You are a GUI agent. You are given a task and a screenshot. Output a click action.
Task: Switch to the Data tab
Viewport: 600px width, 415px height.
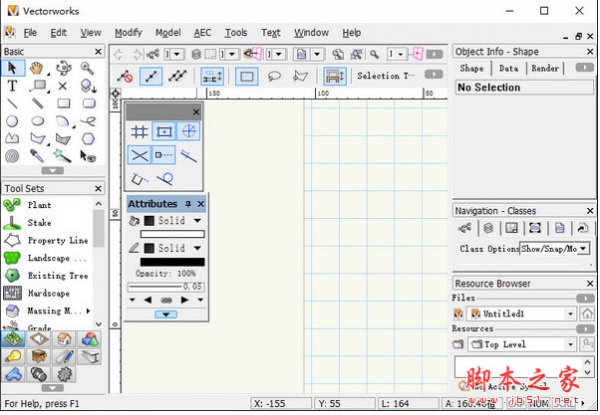509,68
